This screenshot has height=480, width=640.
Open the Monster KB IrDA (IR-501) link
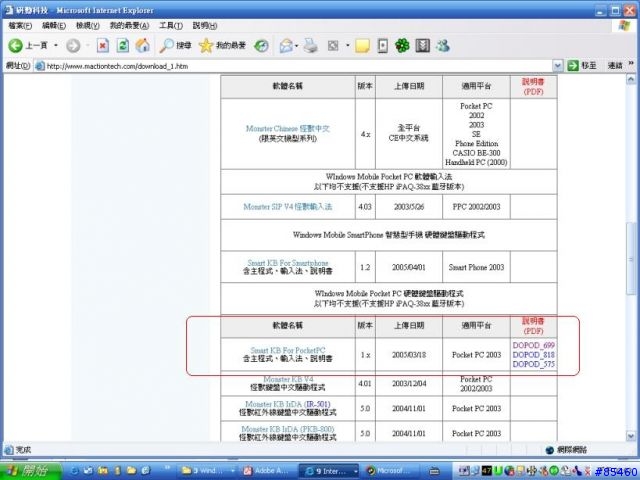pyautogui.click(x=288, y=404)
